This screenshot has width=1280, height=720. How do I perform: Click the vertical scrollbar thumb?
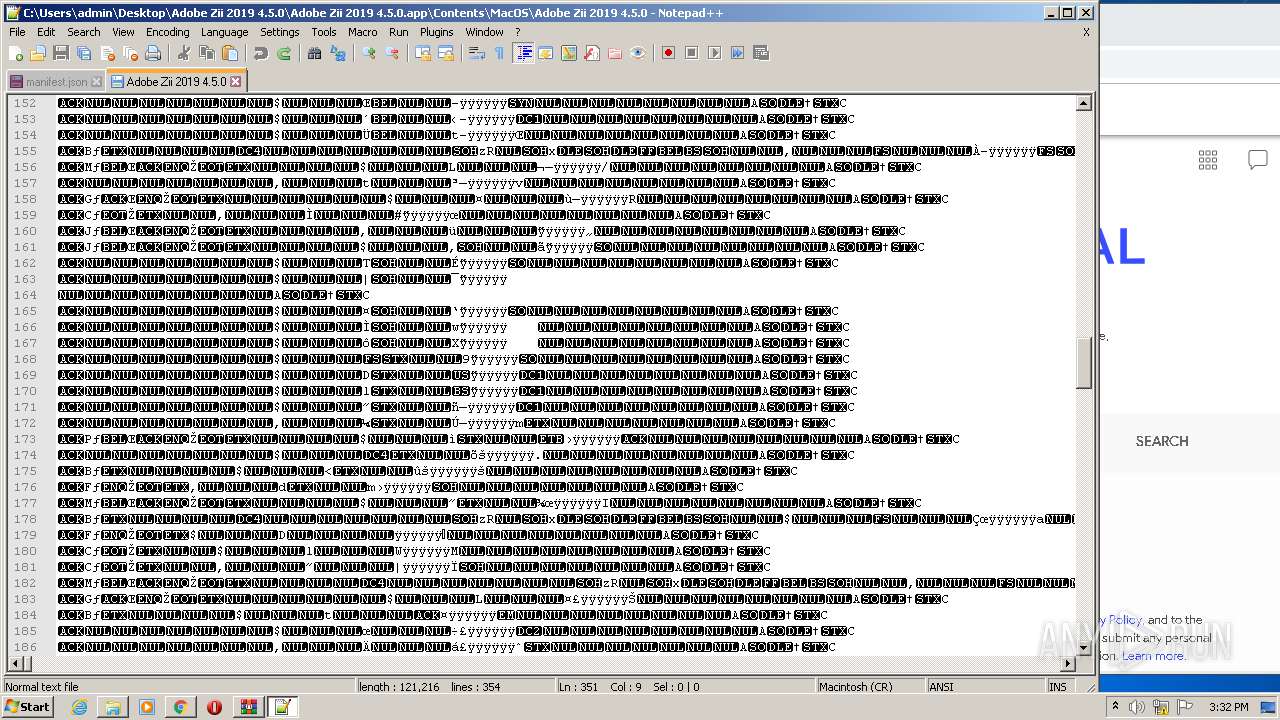pos(1084,365)
